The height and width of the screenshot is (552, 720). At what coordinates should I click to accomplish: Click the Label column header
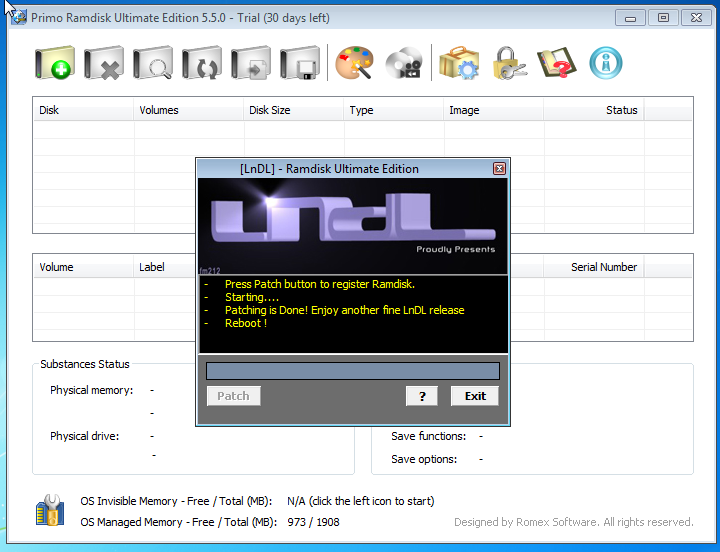(165, 267)
